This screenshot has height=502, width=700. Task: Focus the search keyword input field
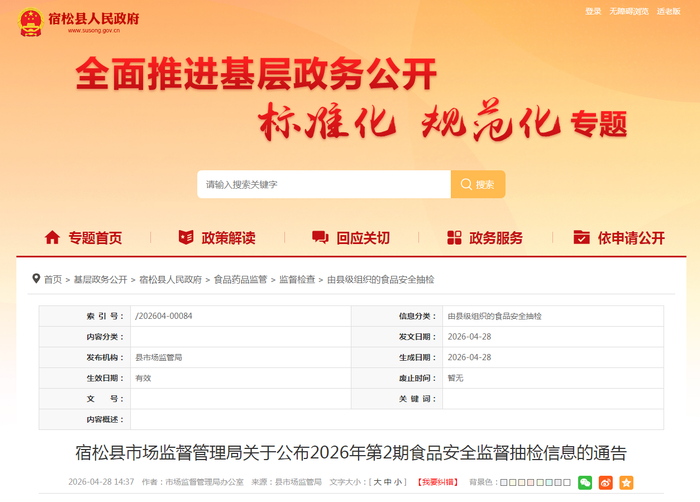coord(324,184)
